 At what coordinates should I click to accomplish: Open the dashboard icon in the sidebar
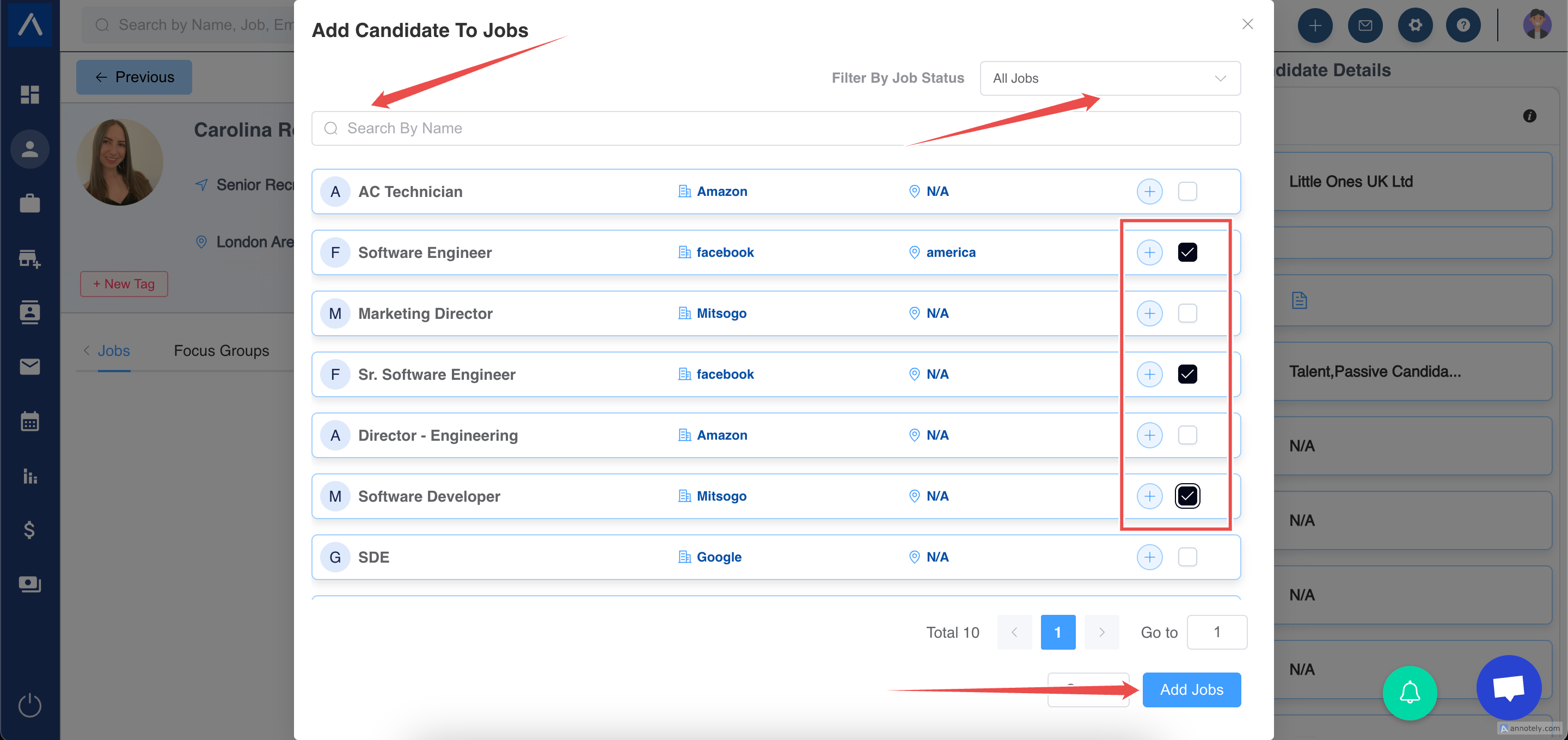[29, 94]
